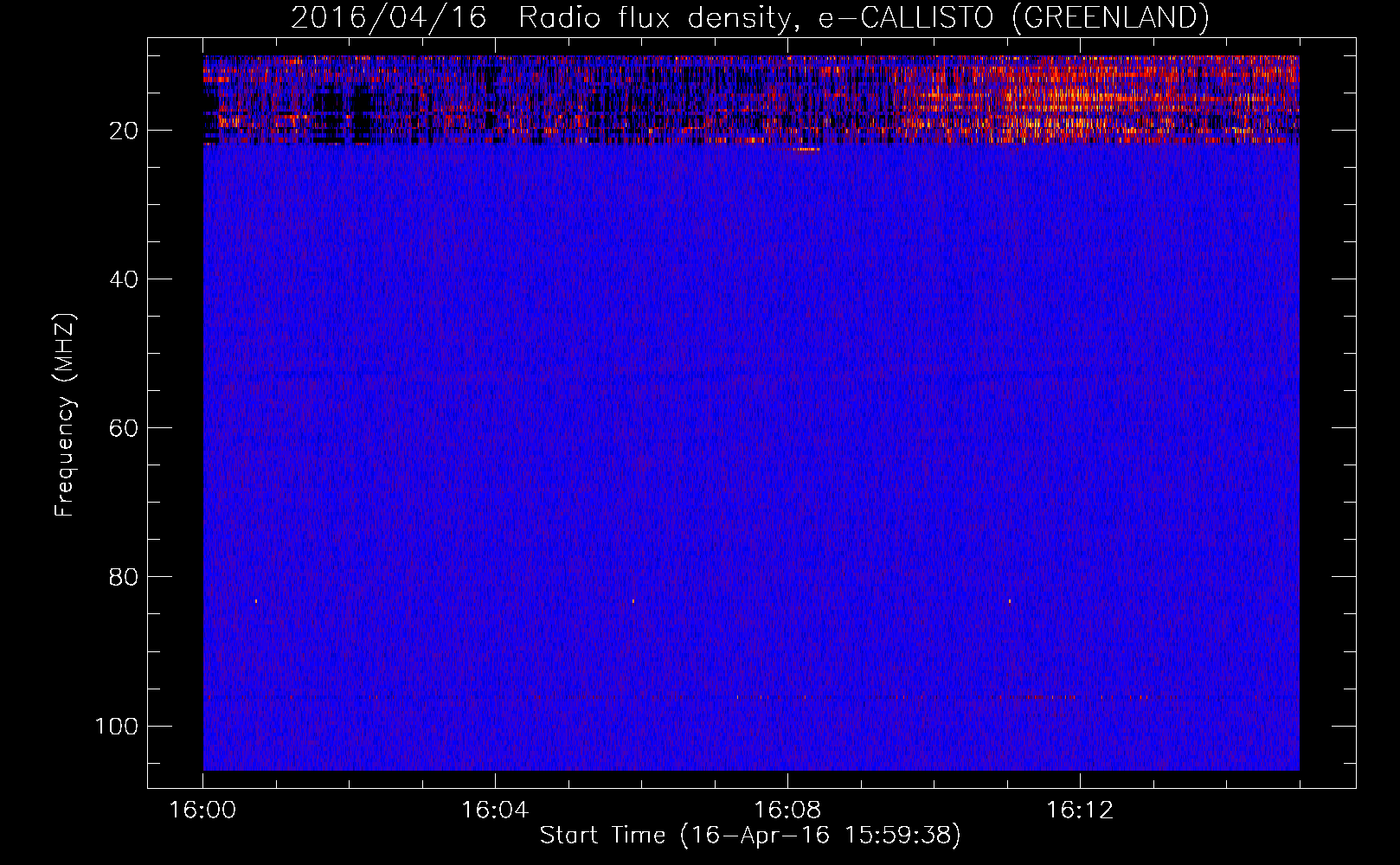Click the 40 frequency tick label
The height and width of the screenshot is (865, 1400).
tap(124, 279)
